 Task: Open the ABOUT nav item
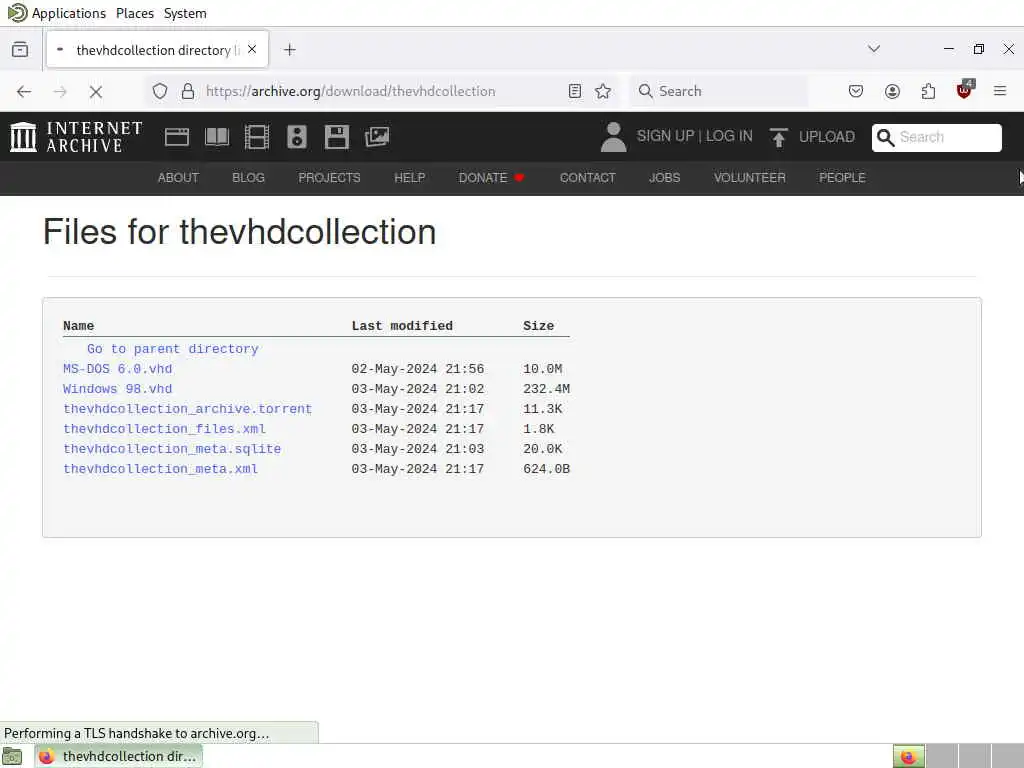178,178
